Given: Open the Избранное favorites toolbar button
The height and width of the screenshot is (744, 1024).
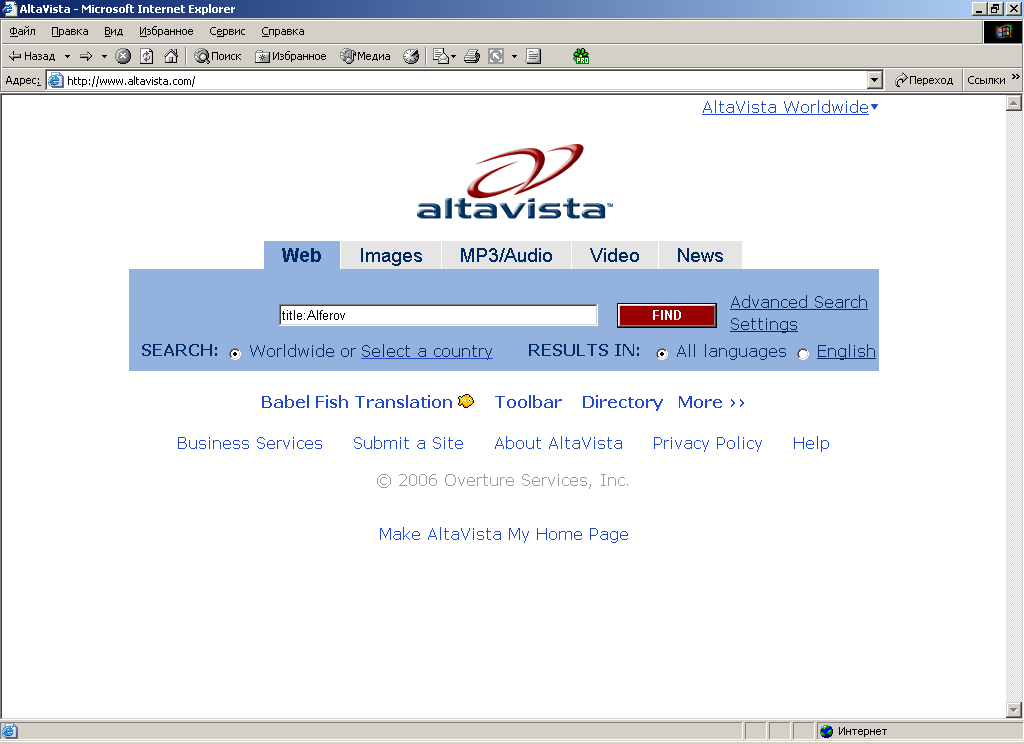Looking at the screenshot, I should point(291,56).
